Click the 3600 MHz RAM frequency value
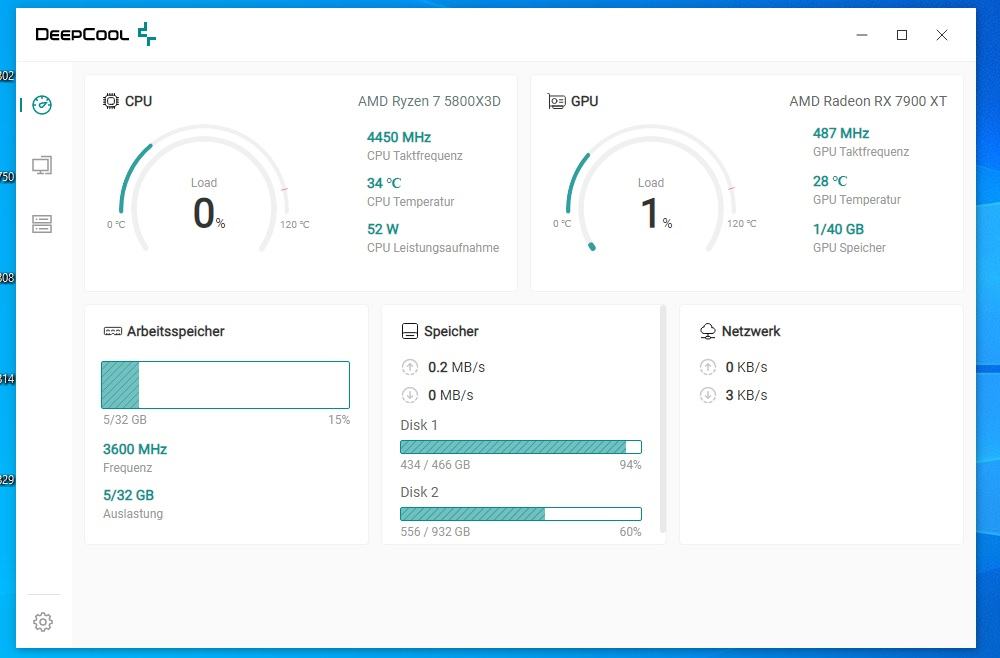 click(x=135, y=449)
